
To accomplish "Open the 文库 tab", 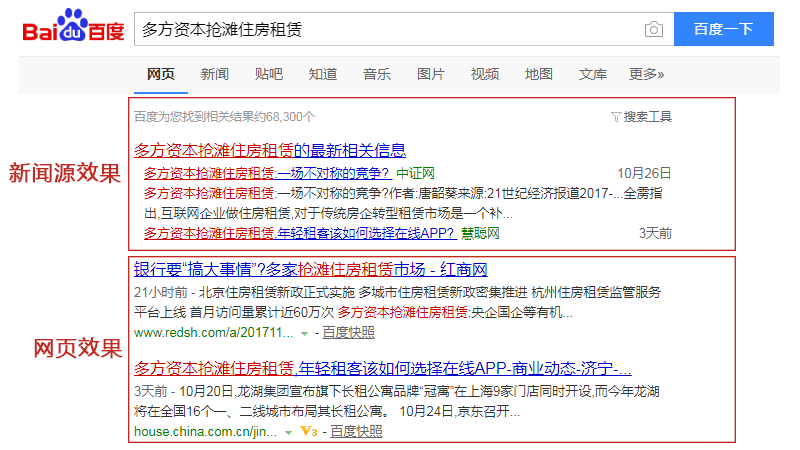I will coord(592,74).
